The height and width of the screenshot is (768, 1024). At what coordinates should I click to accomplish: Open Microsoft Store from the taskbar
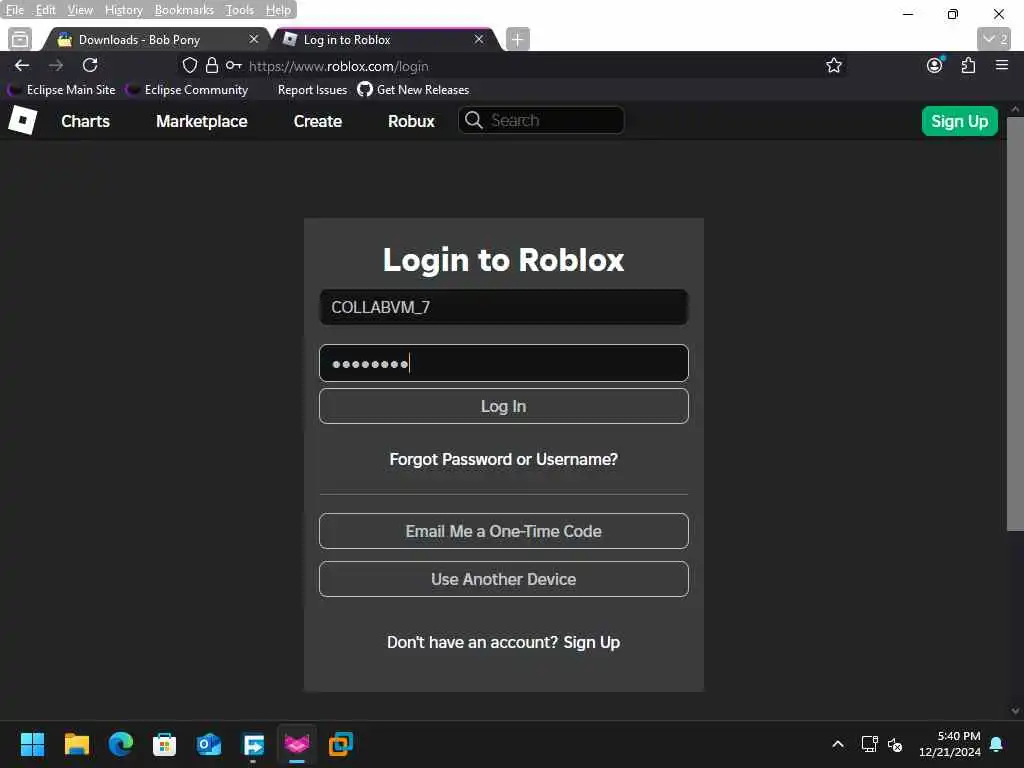(165, 744)
